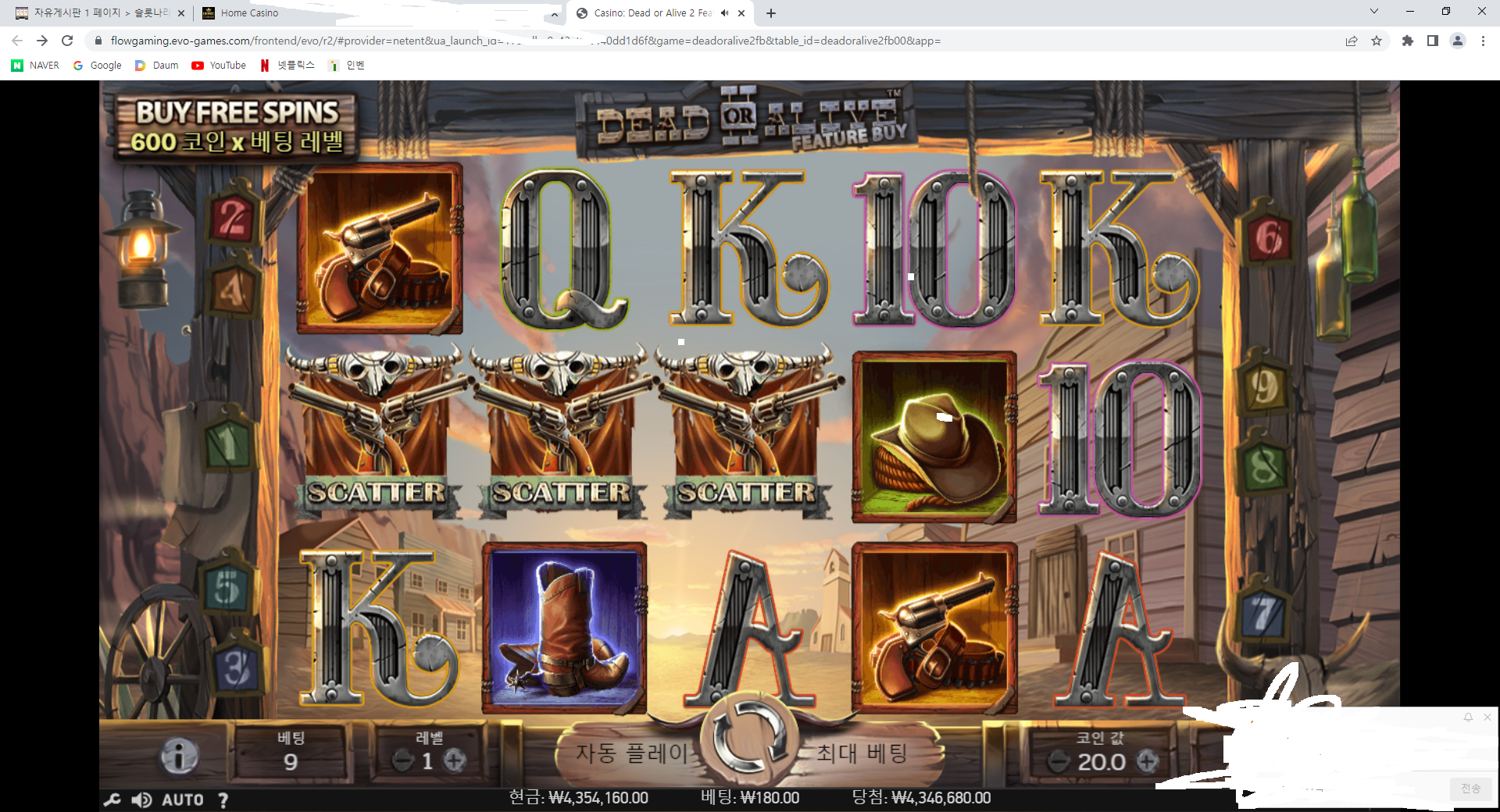Open the Daum bookmark
Screen dimensions: 1500x812
(157, 66)
